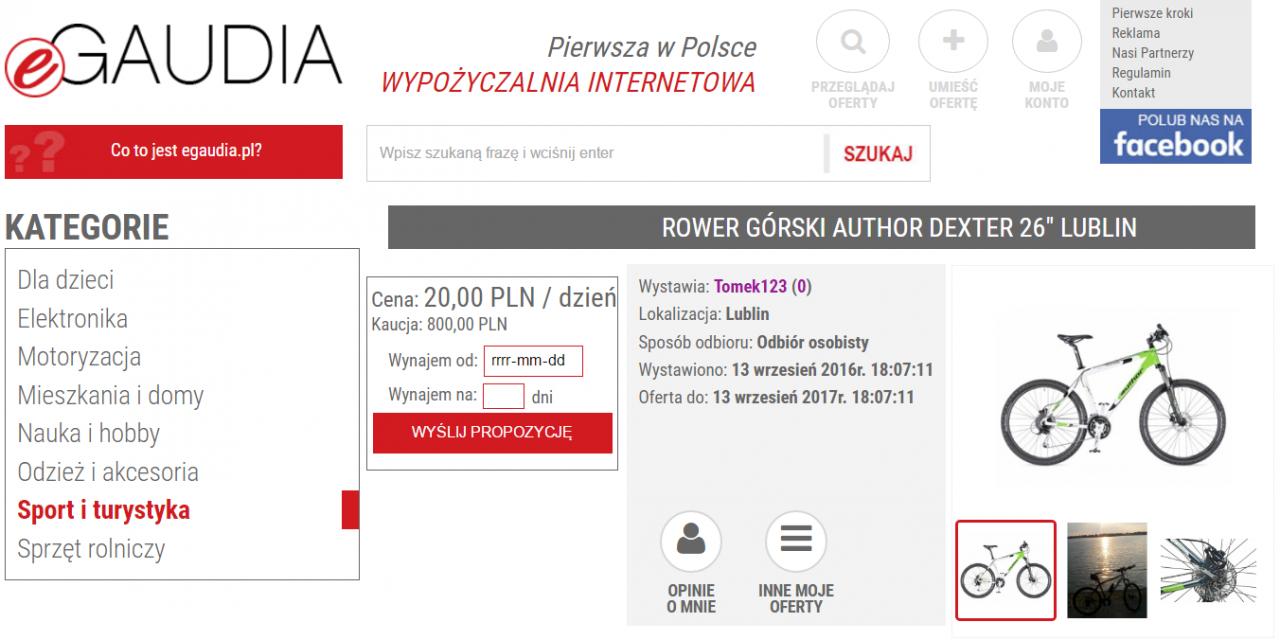Click the Wypożyczalnia Internetowa slogan
The image size is (1280, 640).
point(568,82)
